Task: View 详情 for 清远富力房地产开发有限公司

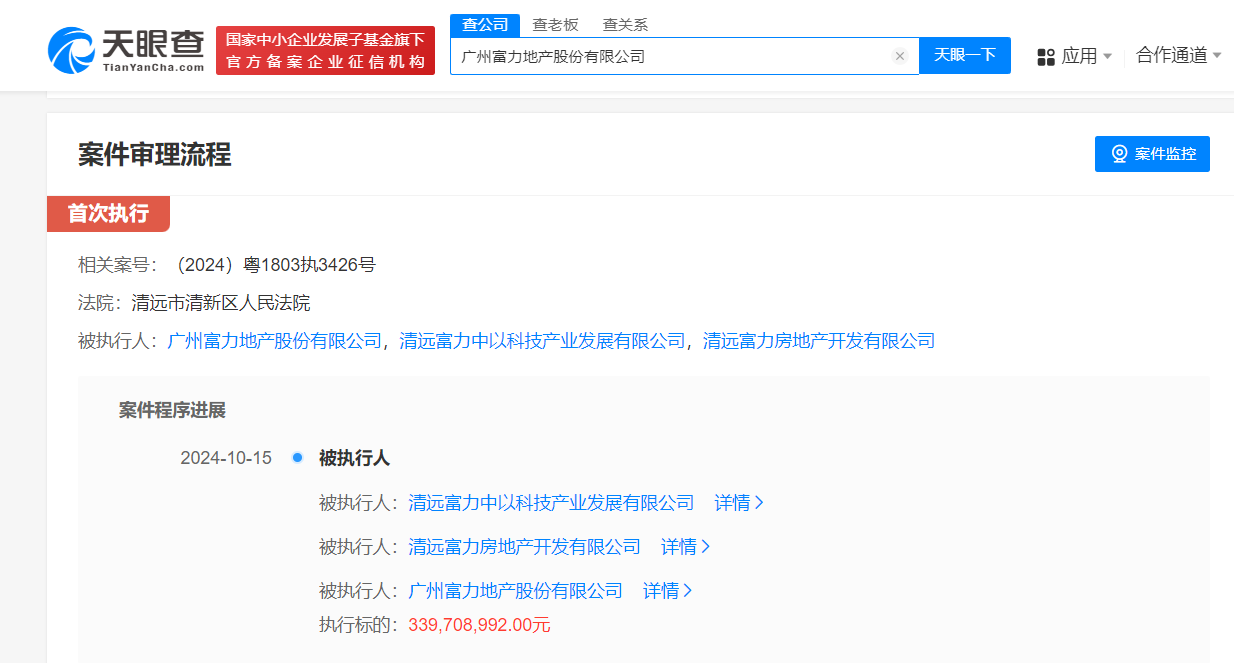Action: click(686, 547)
